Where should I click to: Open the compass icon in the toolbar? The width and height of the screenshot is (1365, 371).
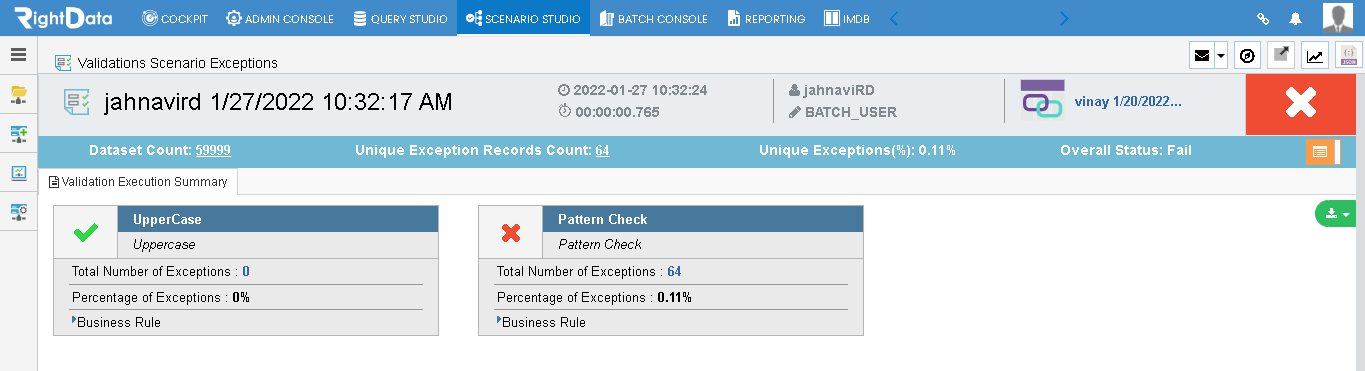click(x=1246, y=56)
